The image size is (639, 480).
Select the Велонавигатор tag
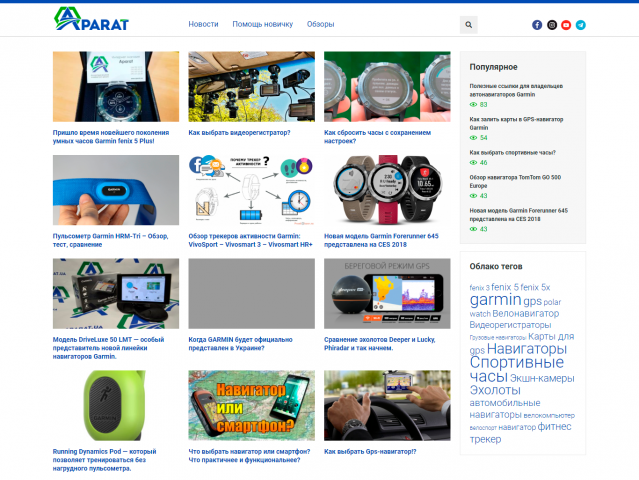[x=525, y=313]
